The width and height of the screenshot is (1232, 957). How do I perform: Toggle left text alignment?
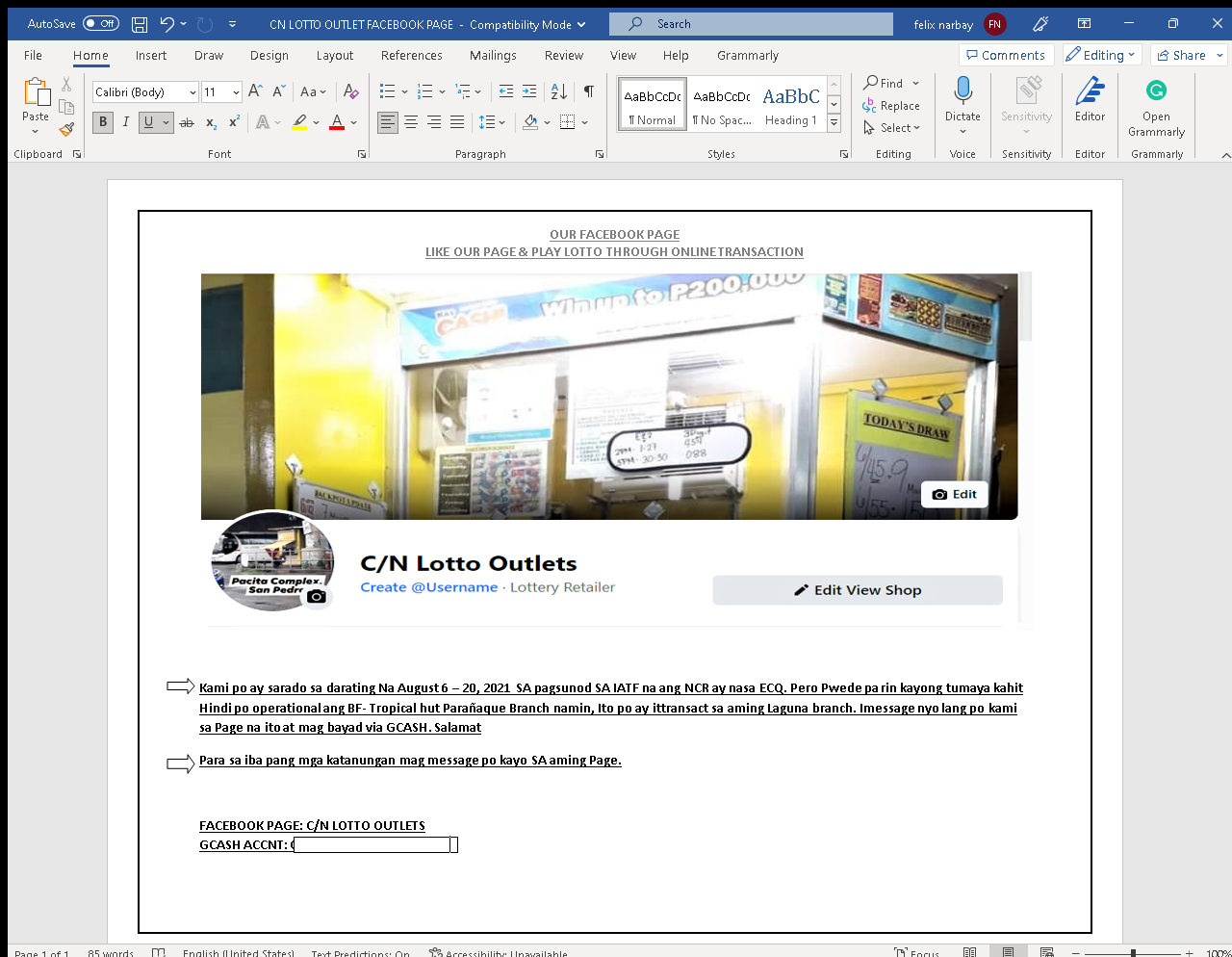coord(387,122)
